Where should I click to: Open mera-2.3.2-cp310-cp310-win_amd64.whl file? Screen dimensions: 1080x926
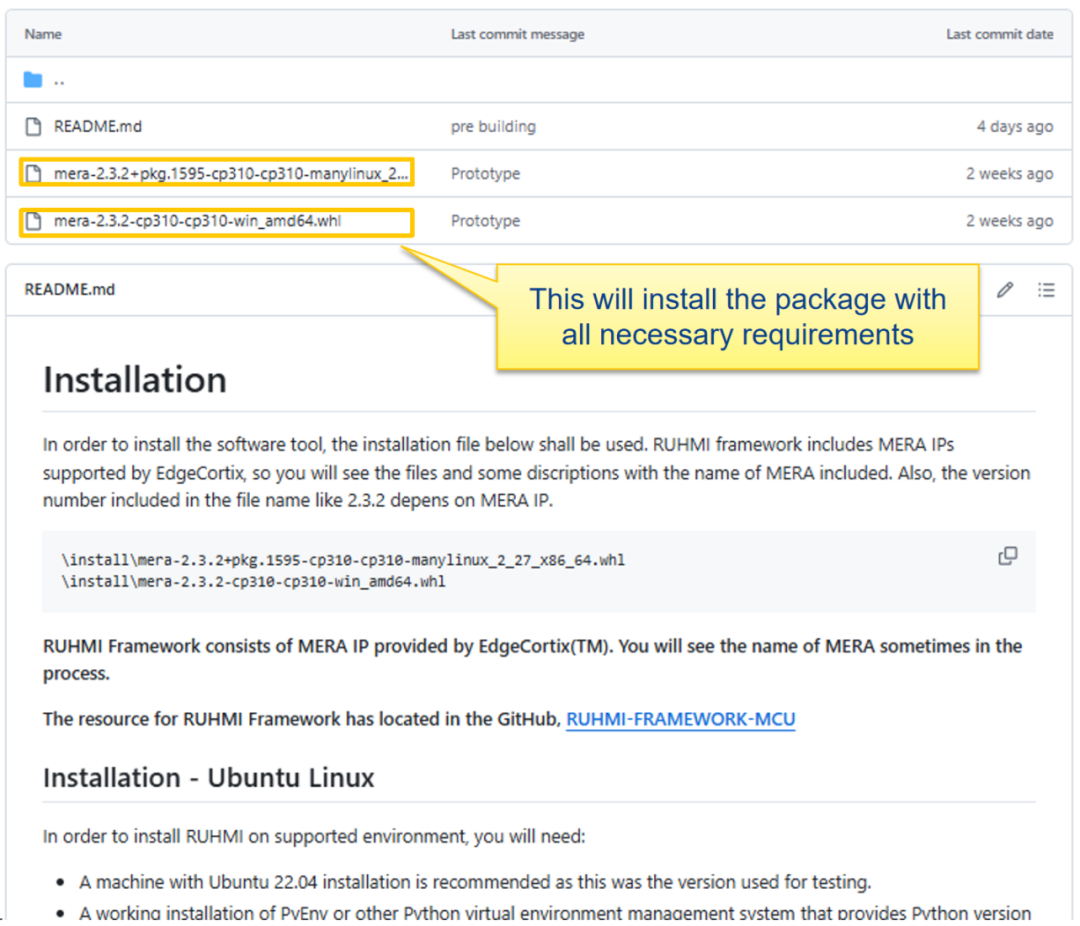click(x=198, y=221)
